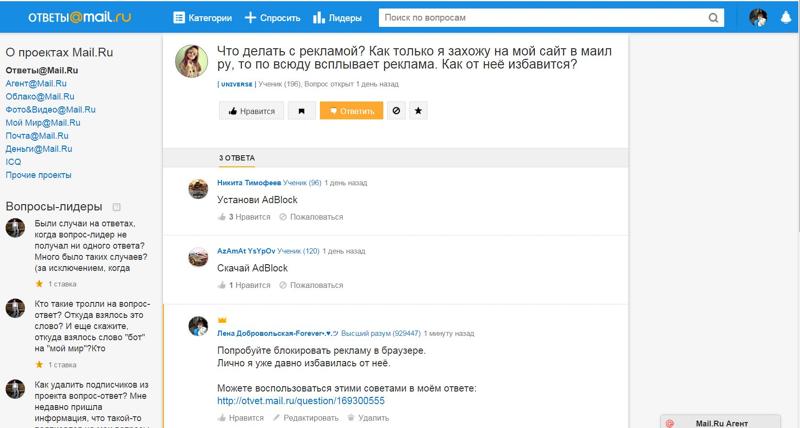
Task: Click the orange Ответить button
Action: [352, 111]
